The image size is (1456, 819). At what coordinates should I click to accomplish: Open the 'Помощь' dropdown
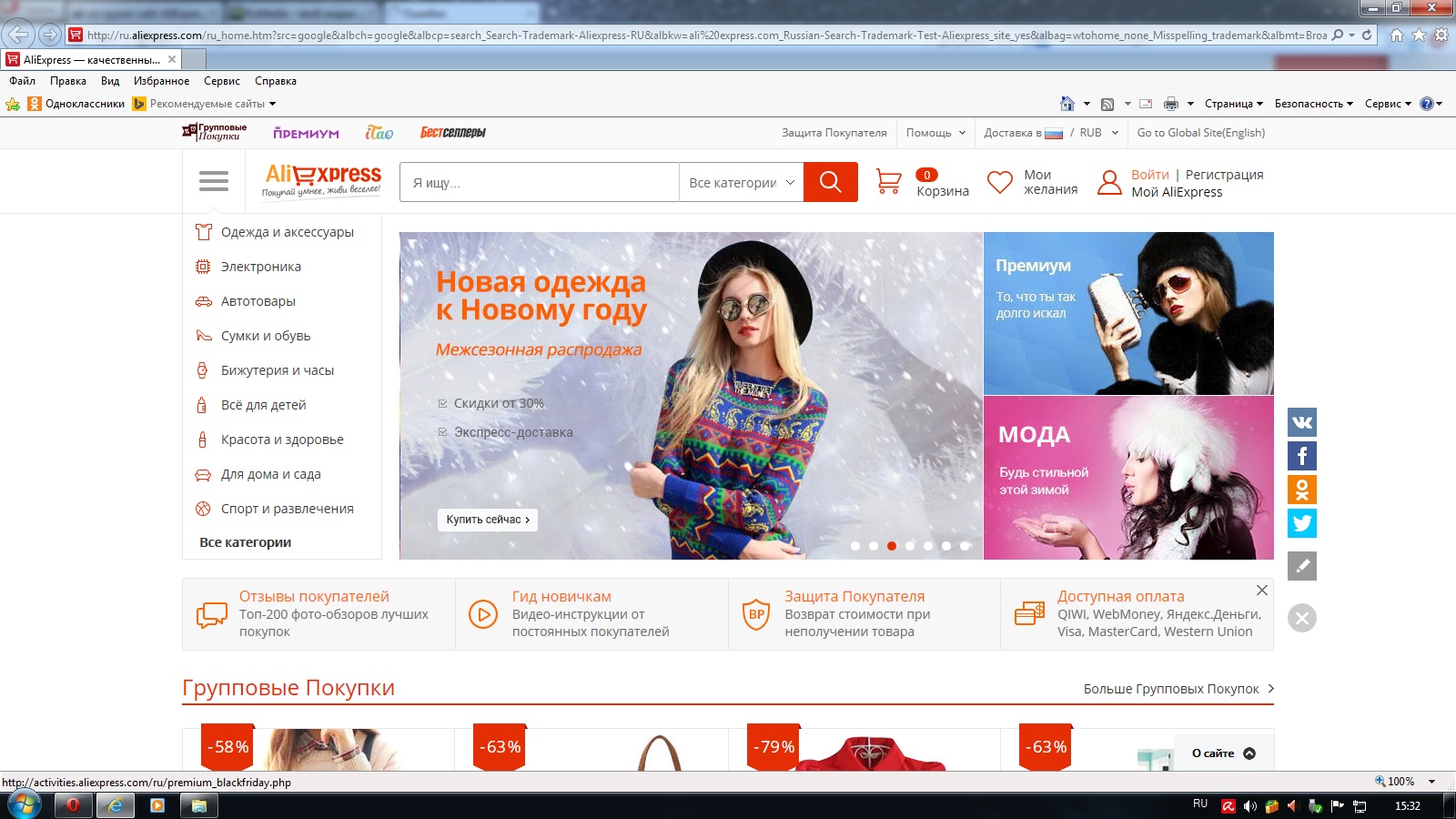tap(935, 133)
